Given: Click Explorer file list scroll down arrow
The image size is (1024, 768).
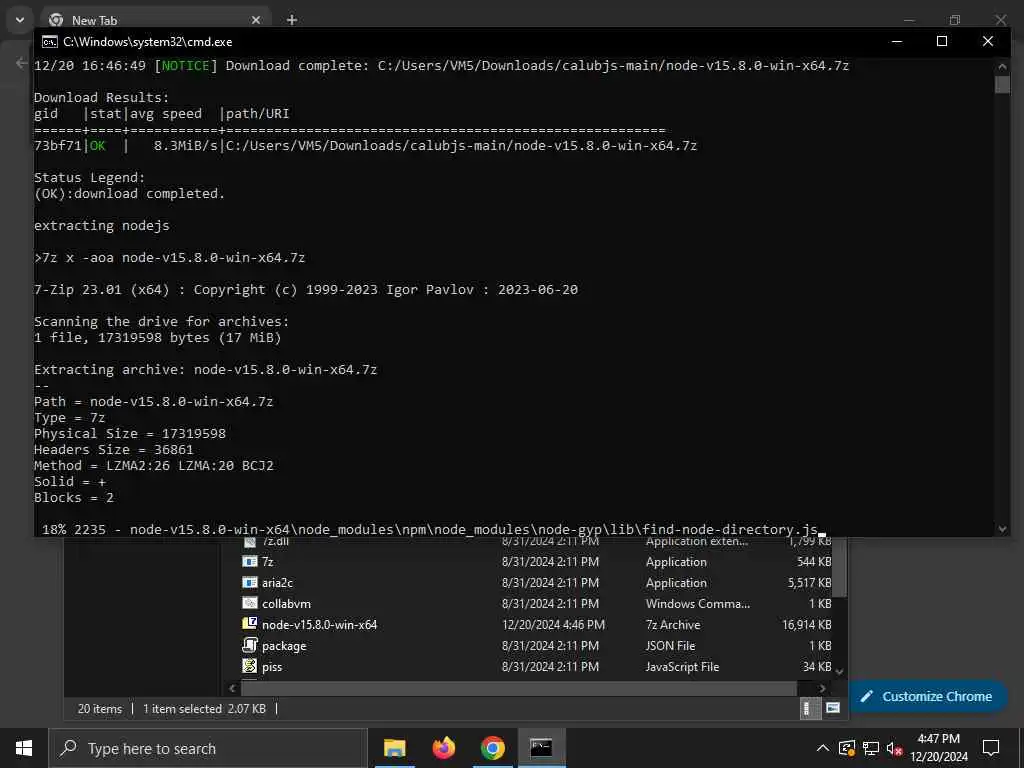Looking at the screenshot, I should click(840, 671).
